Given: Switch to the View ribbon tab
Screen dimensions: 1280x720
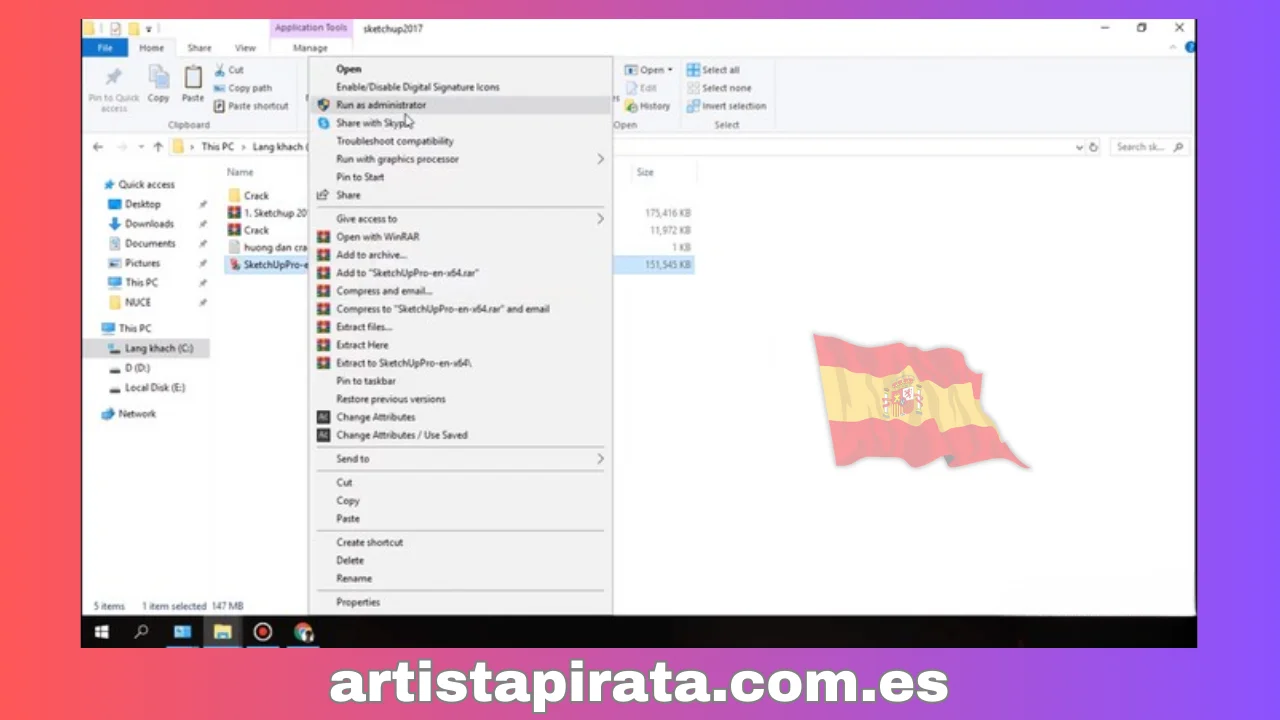Looking at the screenshot, I should 245,48.
